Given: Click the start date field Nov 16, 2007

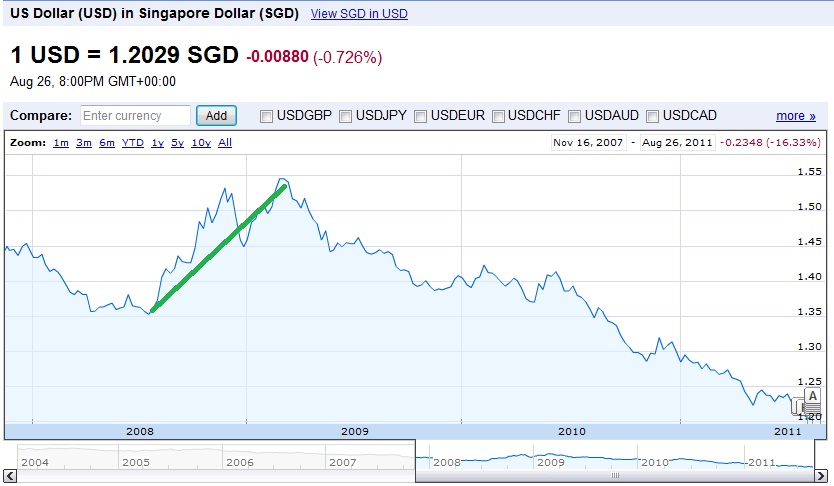Looking at the screenshot, I should [x=588, y=143].
